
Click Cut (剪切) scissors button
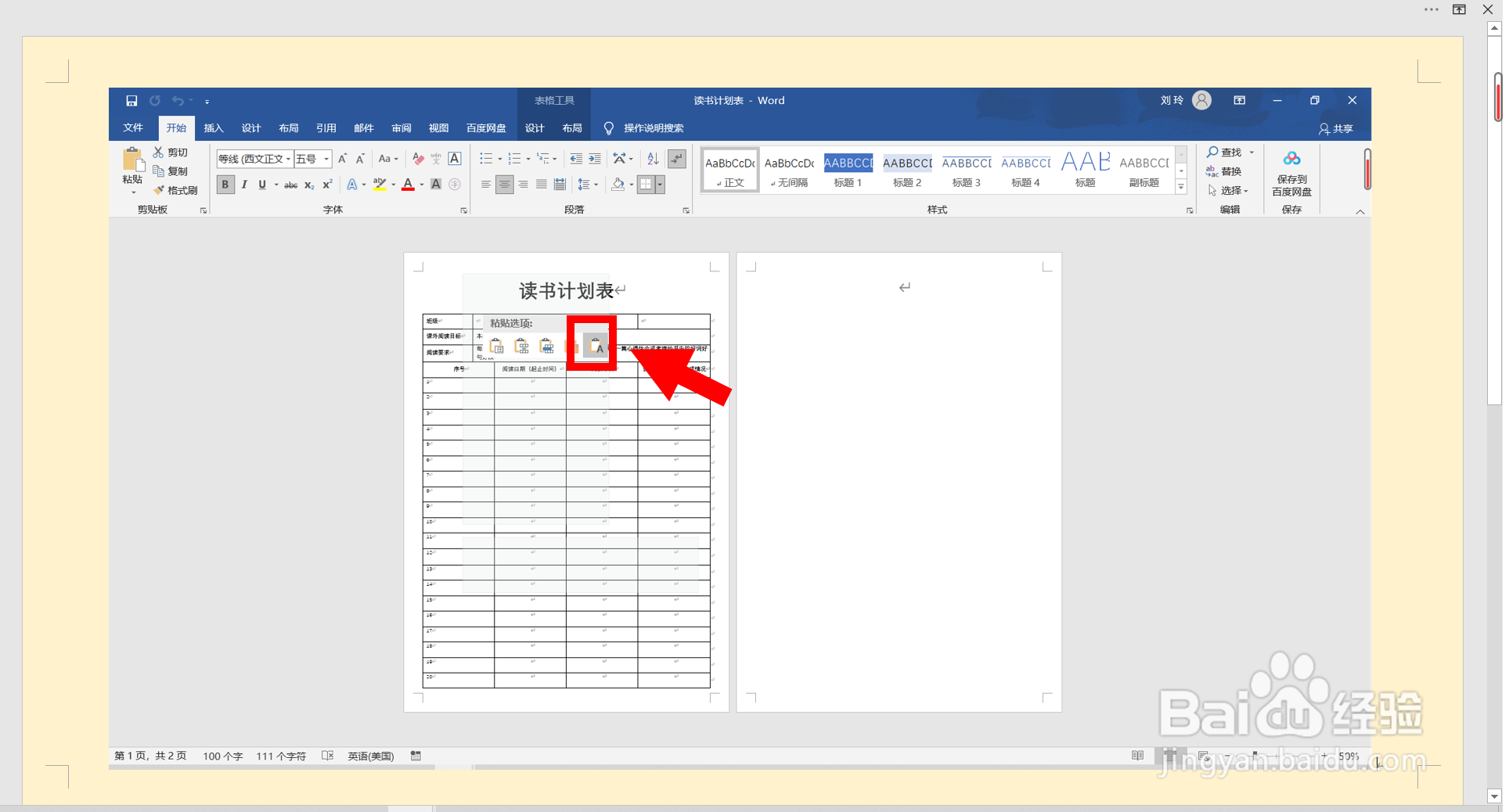[x=171, y=153]
